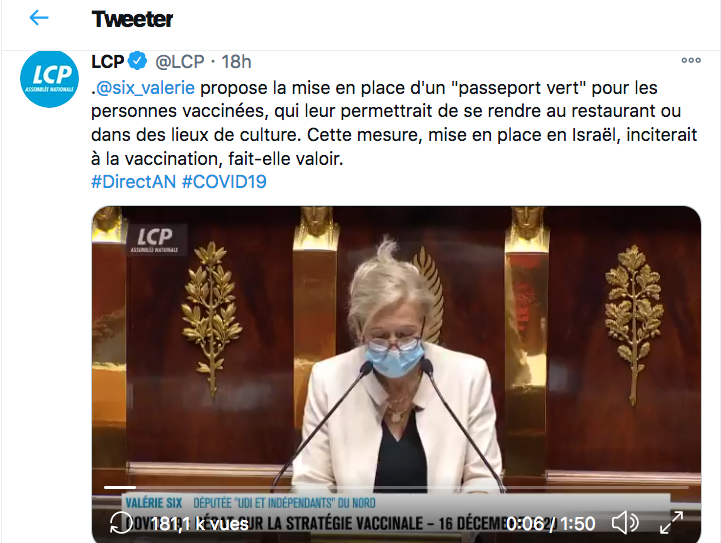The width and height of the screenshot is (721, 543).
Task: Click the tweet text about passeport vert
Action: coord(394,123)
